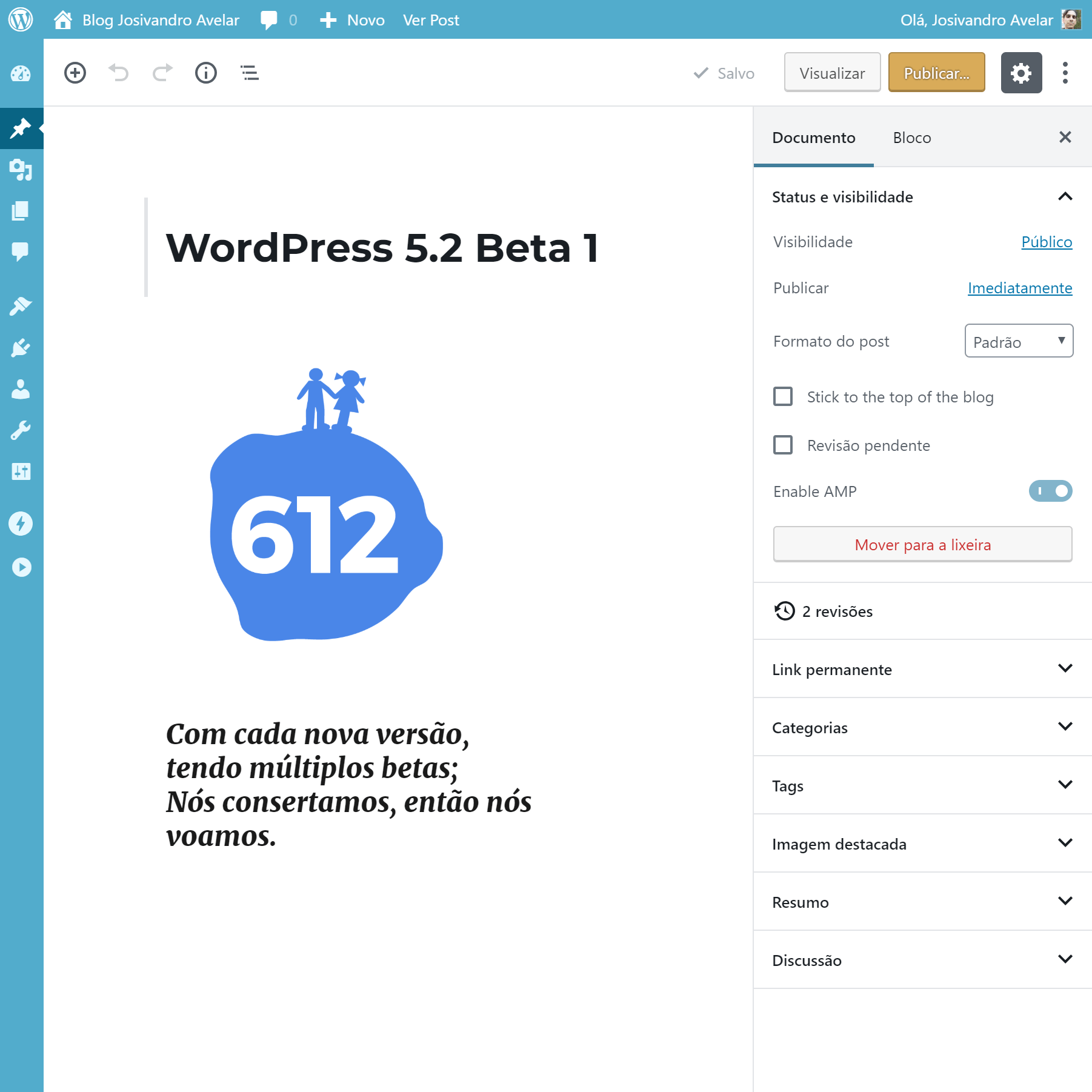Show content structure info
Viewport: 1092px width, 1092px height.
206,73
